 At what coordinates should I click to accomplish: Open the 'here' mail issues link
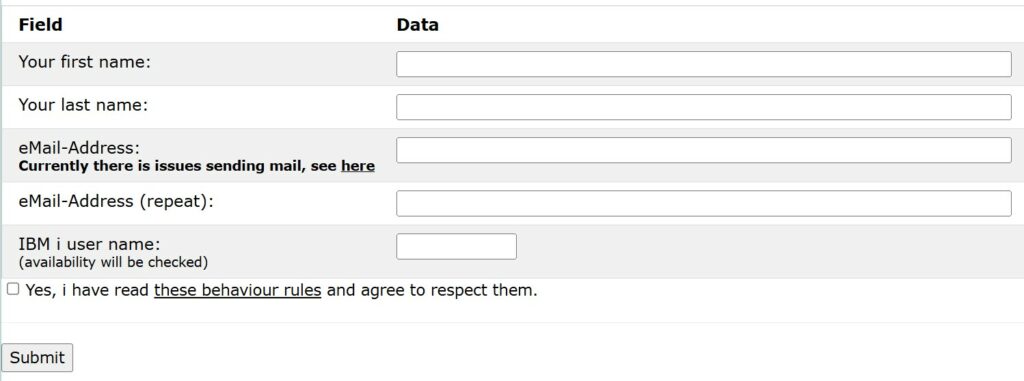click(358, 166)
